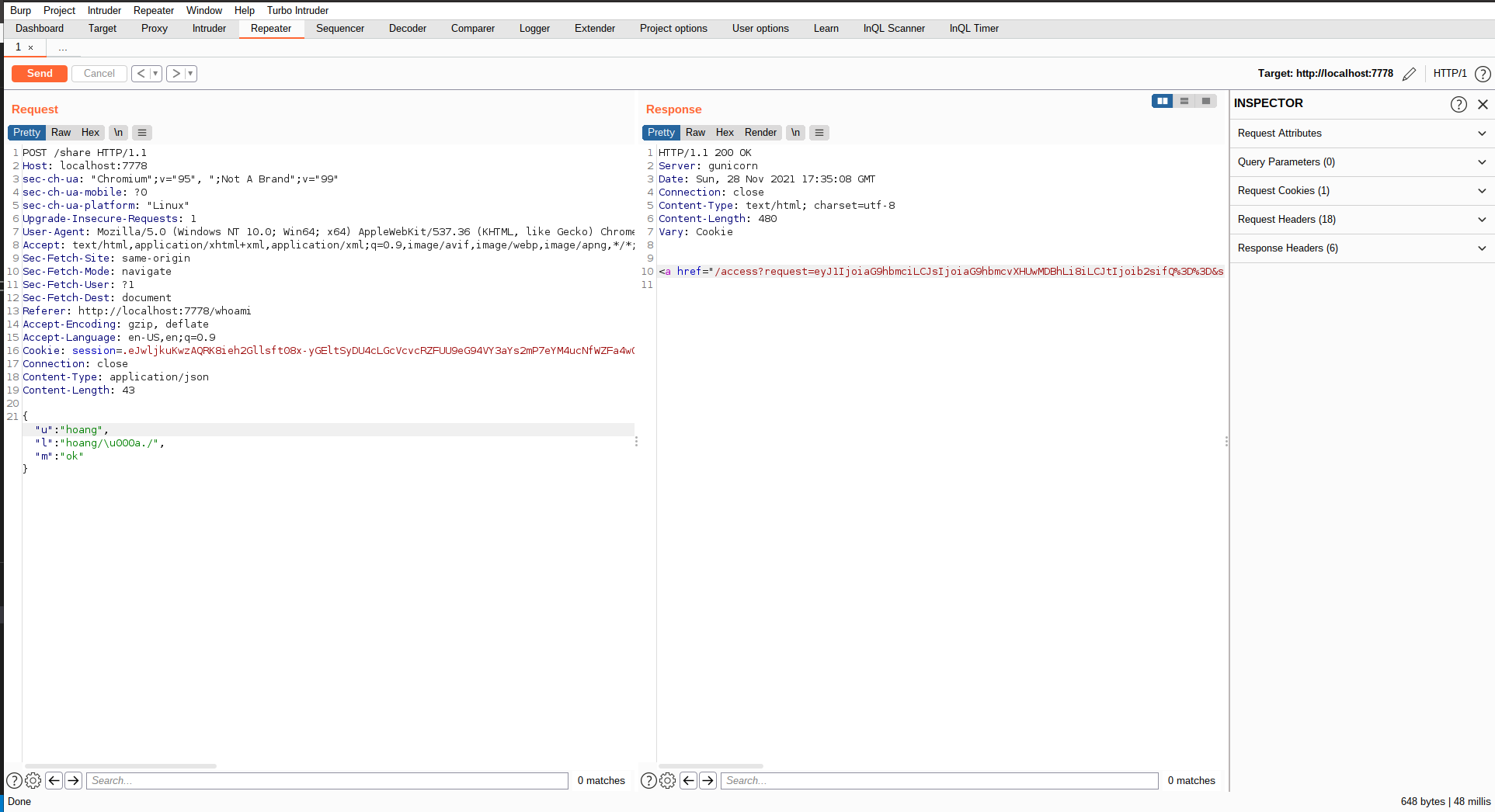This screenshot has width=1495, height=812.
Task: Open request search help icon
Action: coord(14,781)
